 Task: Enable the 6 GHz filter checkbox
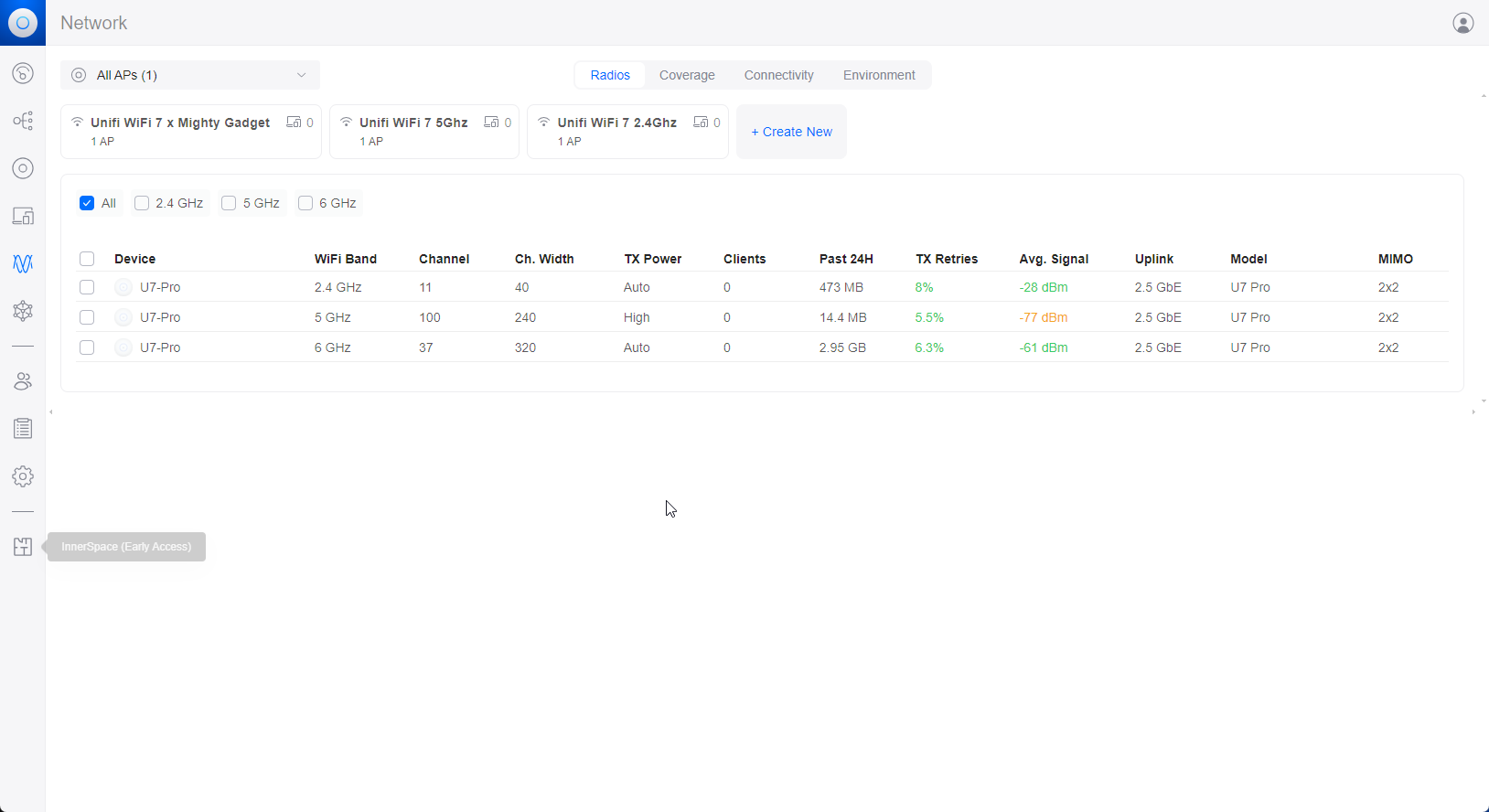(x=305, y=203)
